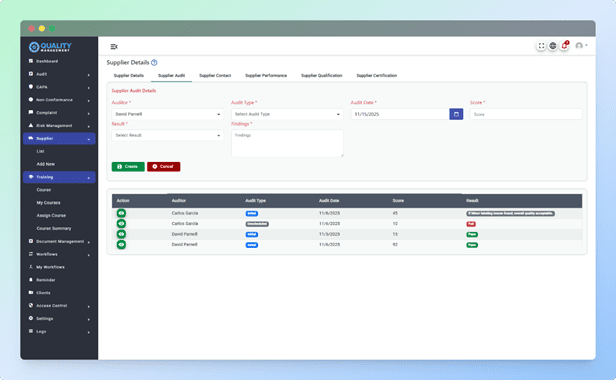
Task: View Carlos Garcia audit with score 10
Action: pos(121,224)
